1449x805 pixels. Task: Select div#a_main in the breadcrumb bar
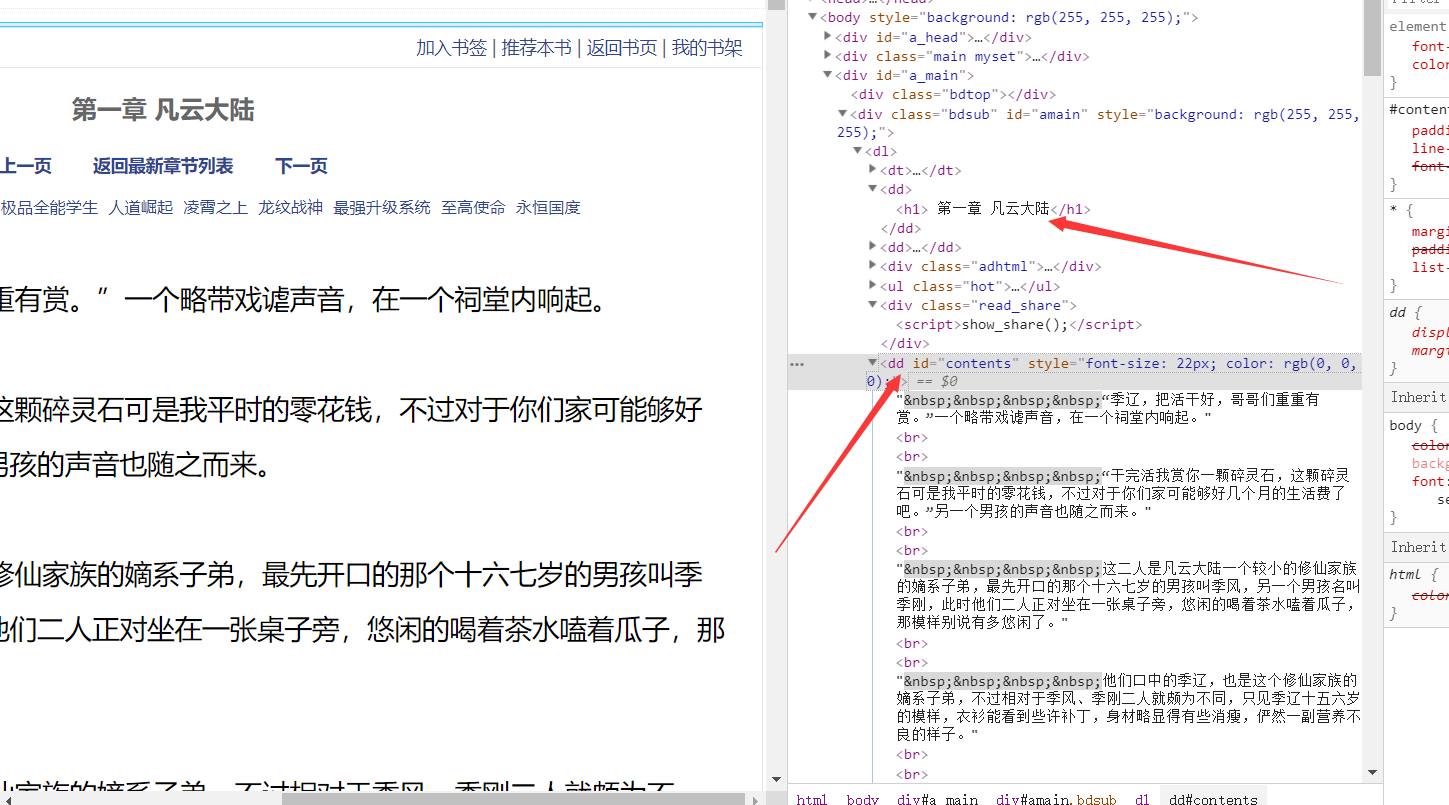(937, 799)
